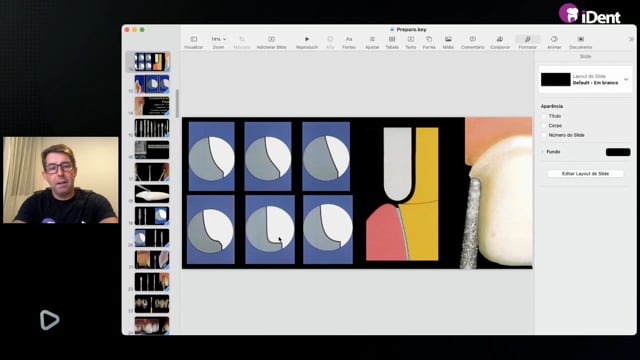Viewport: 640px width, 360px height.
Task: Select slide 13 thumbnail with blue teeth diagrams
Action: (152, 84)
